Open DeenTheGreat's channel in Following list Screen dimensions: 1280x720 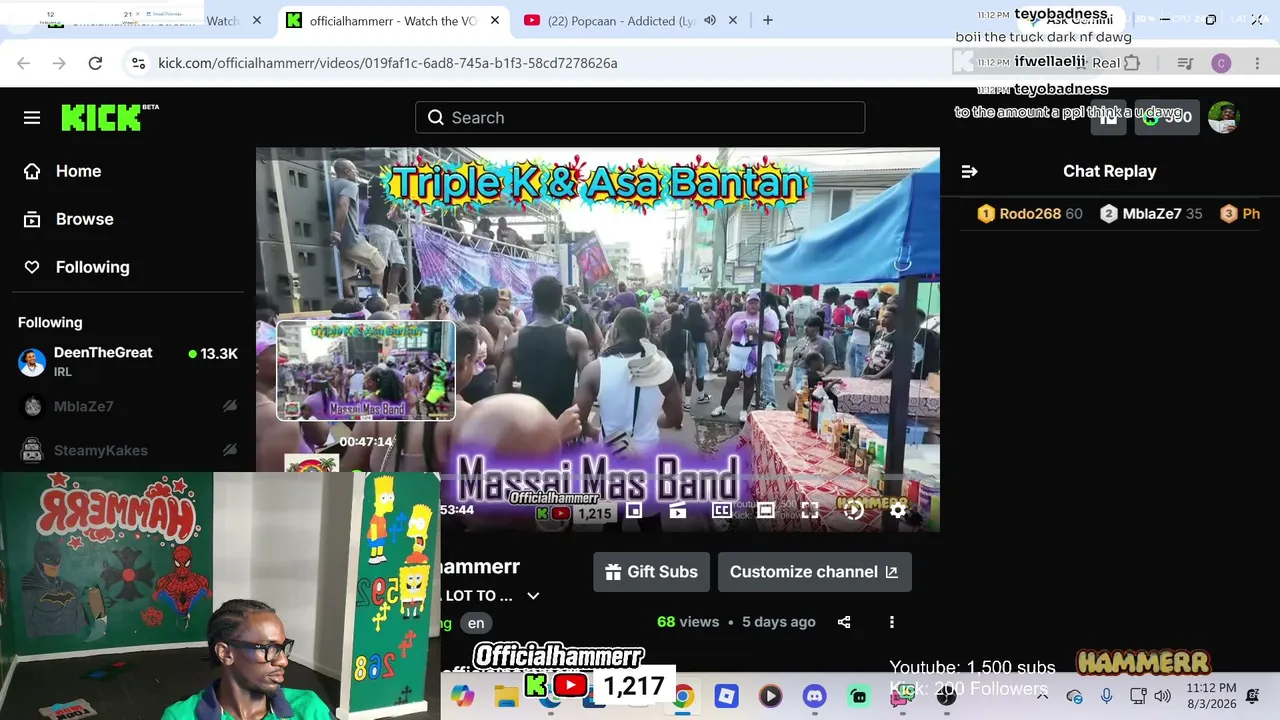128,361
